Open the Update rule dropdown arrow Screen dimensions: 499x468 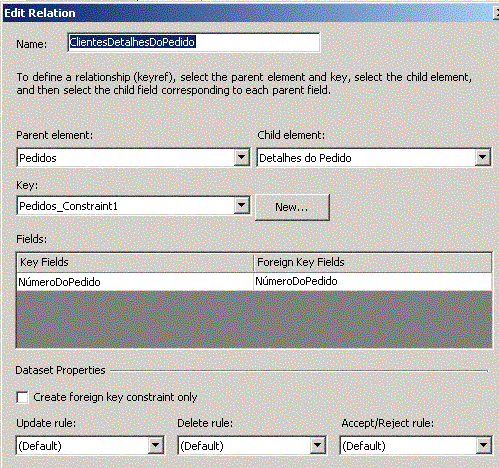click(155, 445)
